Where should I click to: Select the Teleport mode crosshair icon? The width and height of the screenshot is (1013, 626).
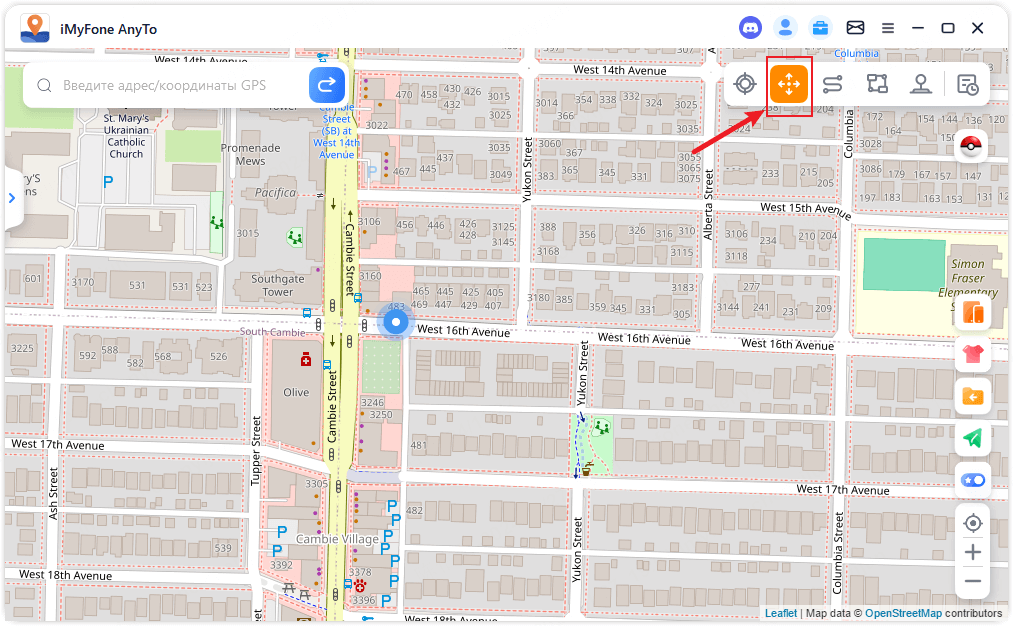(745, 84)
